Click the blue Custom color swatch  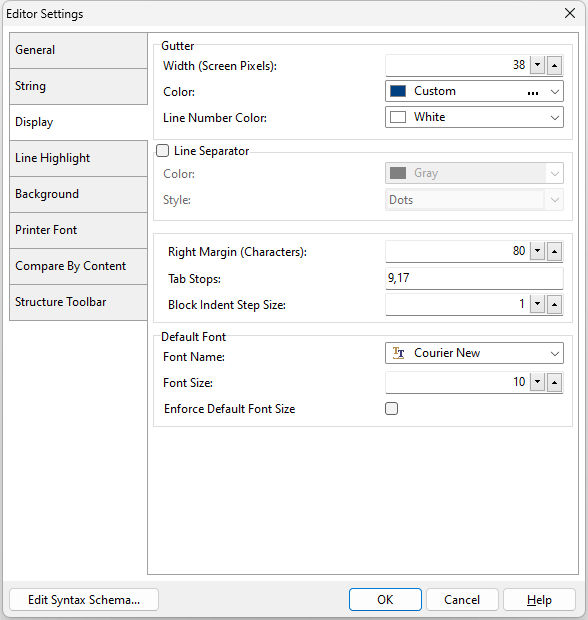(x=398, y=91)
